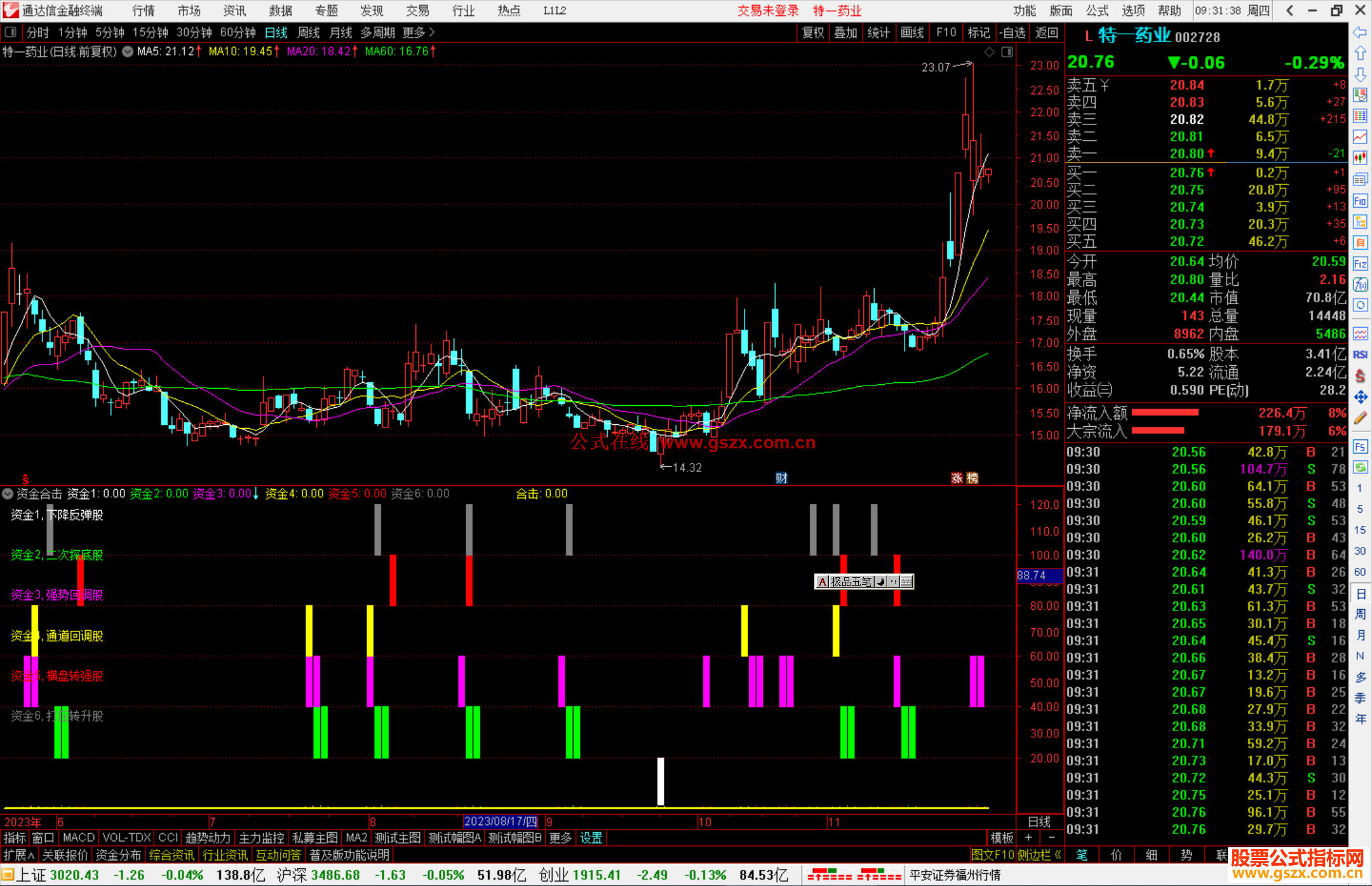Open the 行情 menu

click(143, 11)
